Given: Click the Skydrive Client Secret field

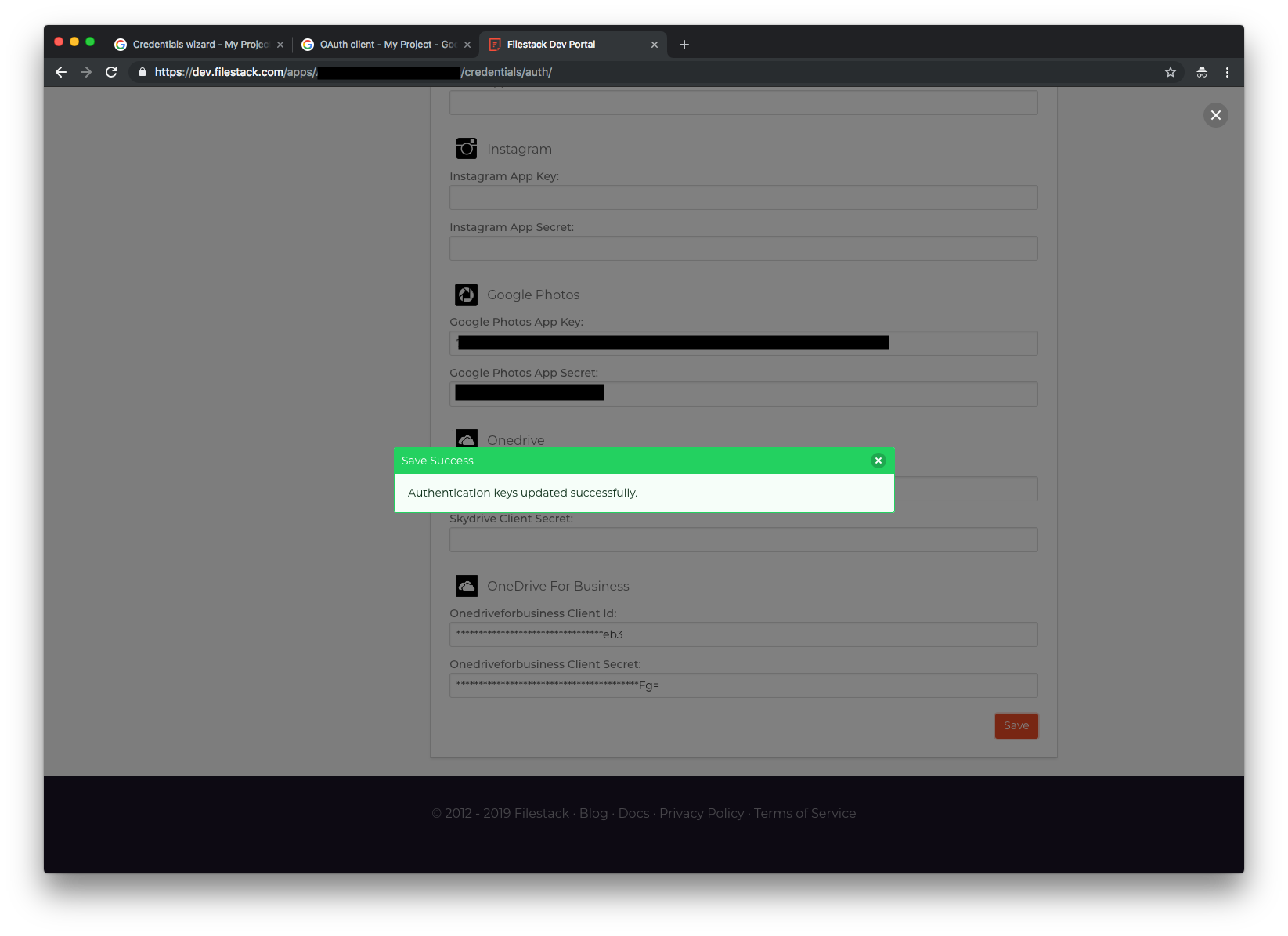Looking at the screenshot, I should 744,540.
